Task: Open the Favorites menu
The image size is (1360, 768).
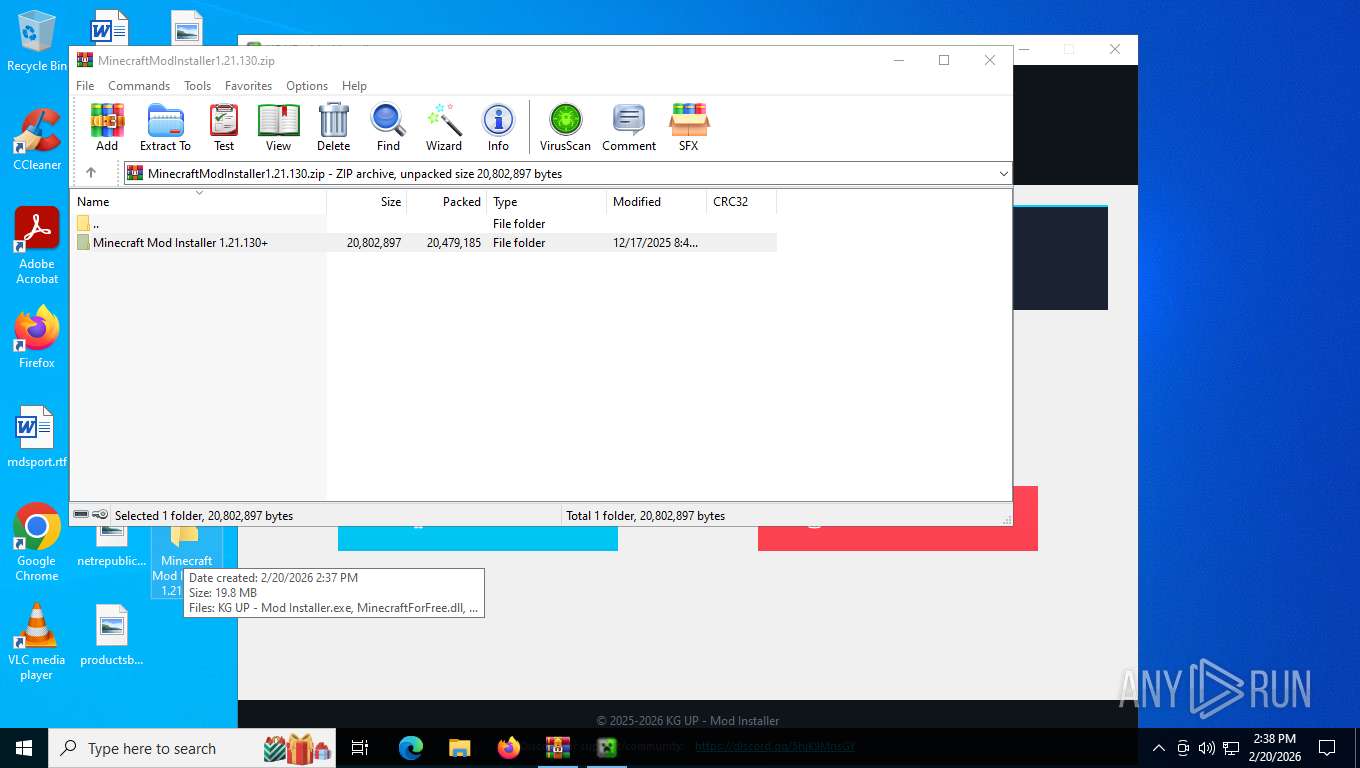Action: pos(248,86)
